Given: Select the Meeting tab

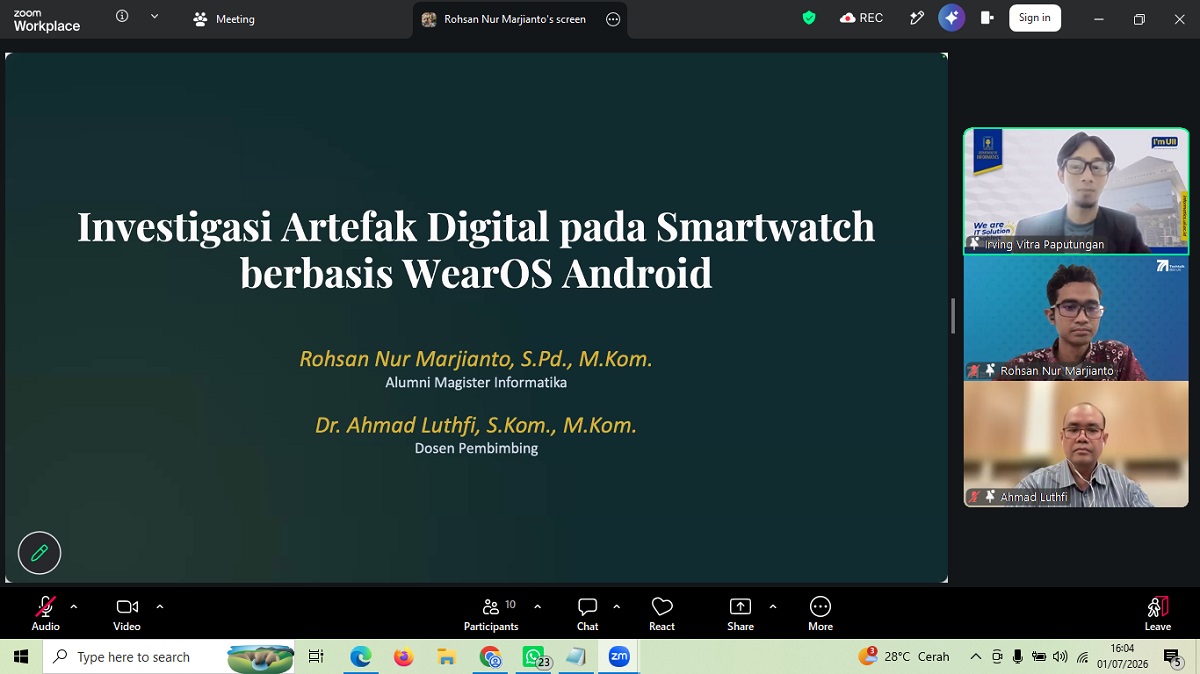Looking at the screenshot, I should [224, 19].
